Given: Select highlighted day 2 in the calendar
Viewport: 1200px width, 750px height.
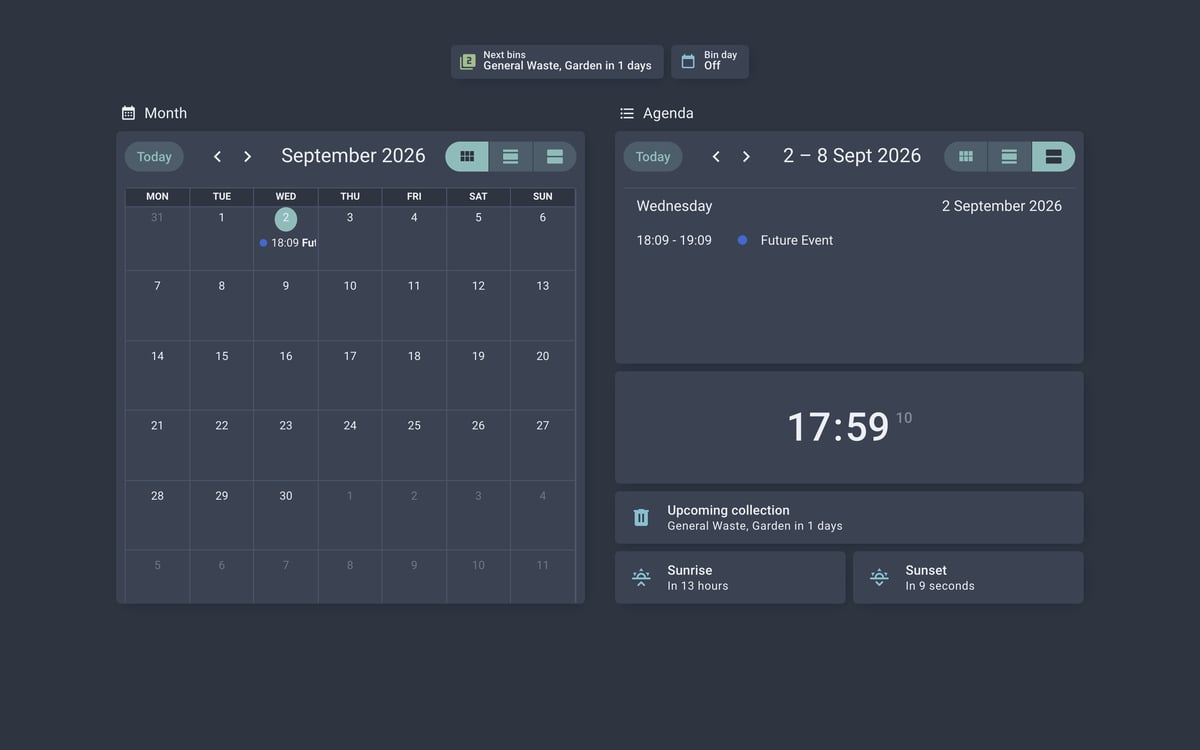Looking at the screenshot, I should click(x=286, y=218).
